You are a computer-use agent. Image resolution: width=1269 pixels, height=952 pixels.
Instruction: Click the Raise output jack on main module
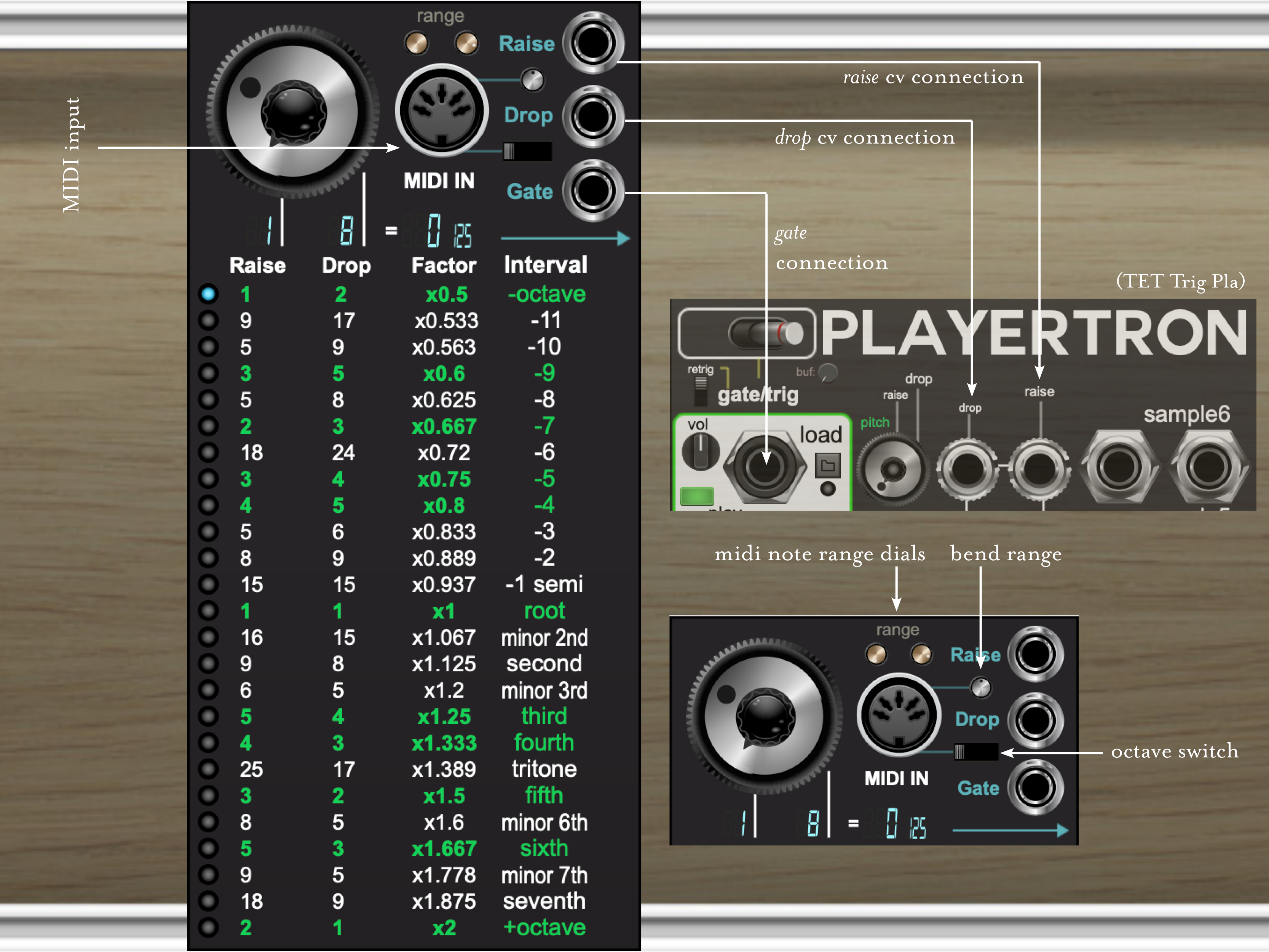coord(593,43)
